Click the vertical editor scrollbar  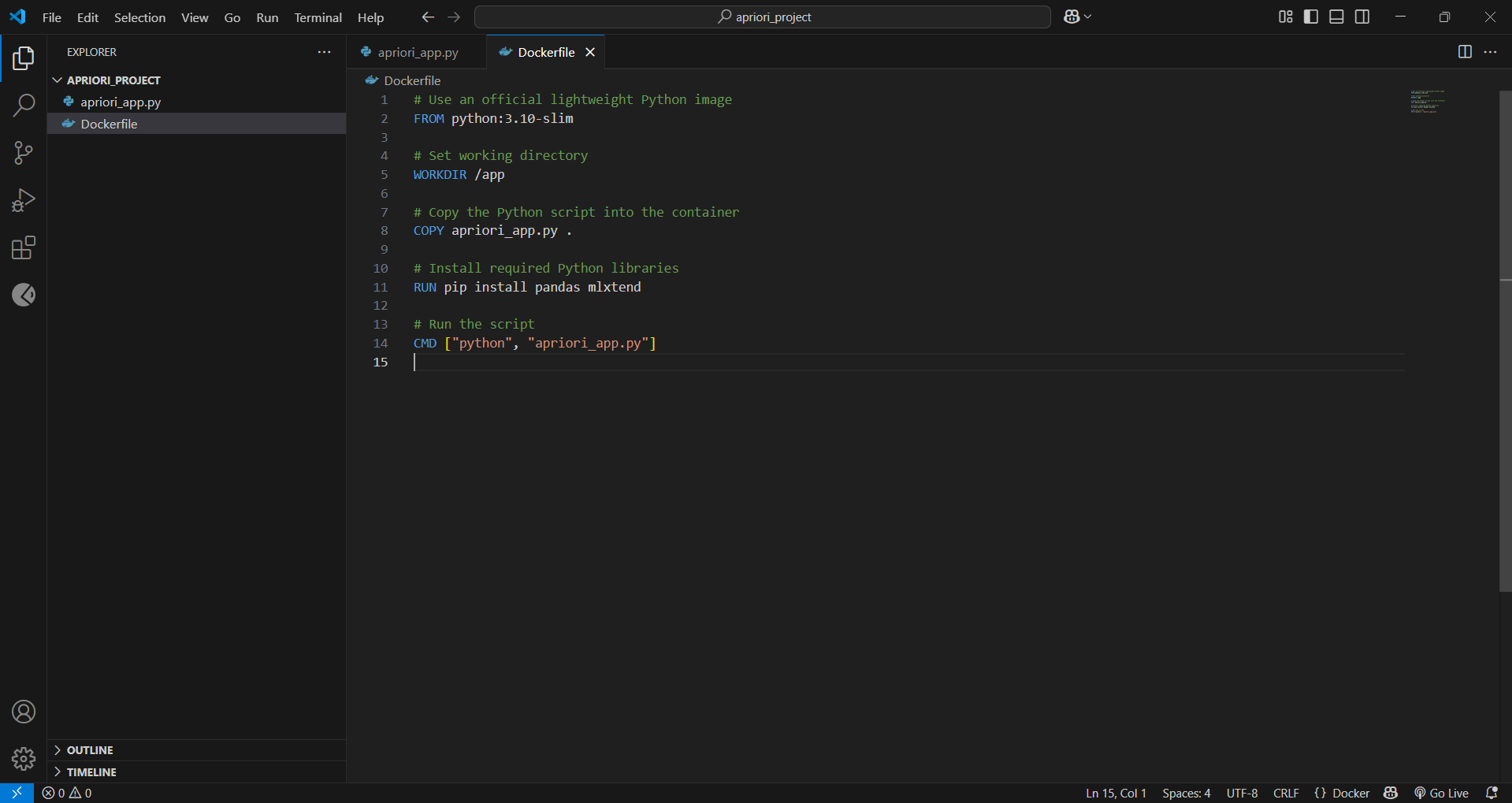tap(1506, 341)
